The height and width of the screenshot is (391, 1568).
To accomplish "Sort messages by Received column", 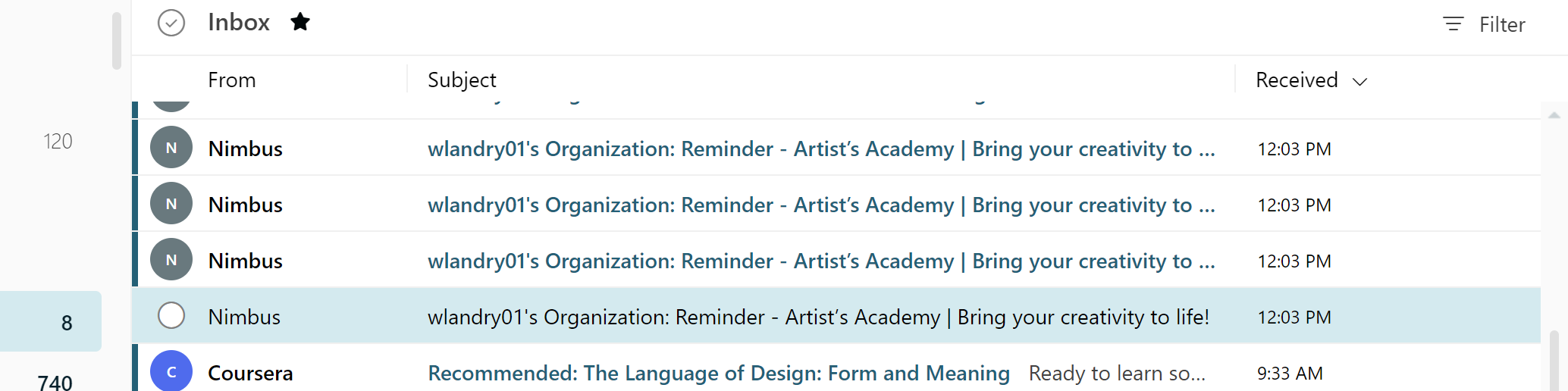I will (x=1297, y=80).
